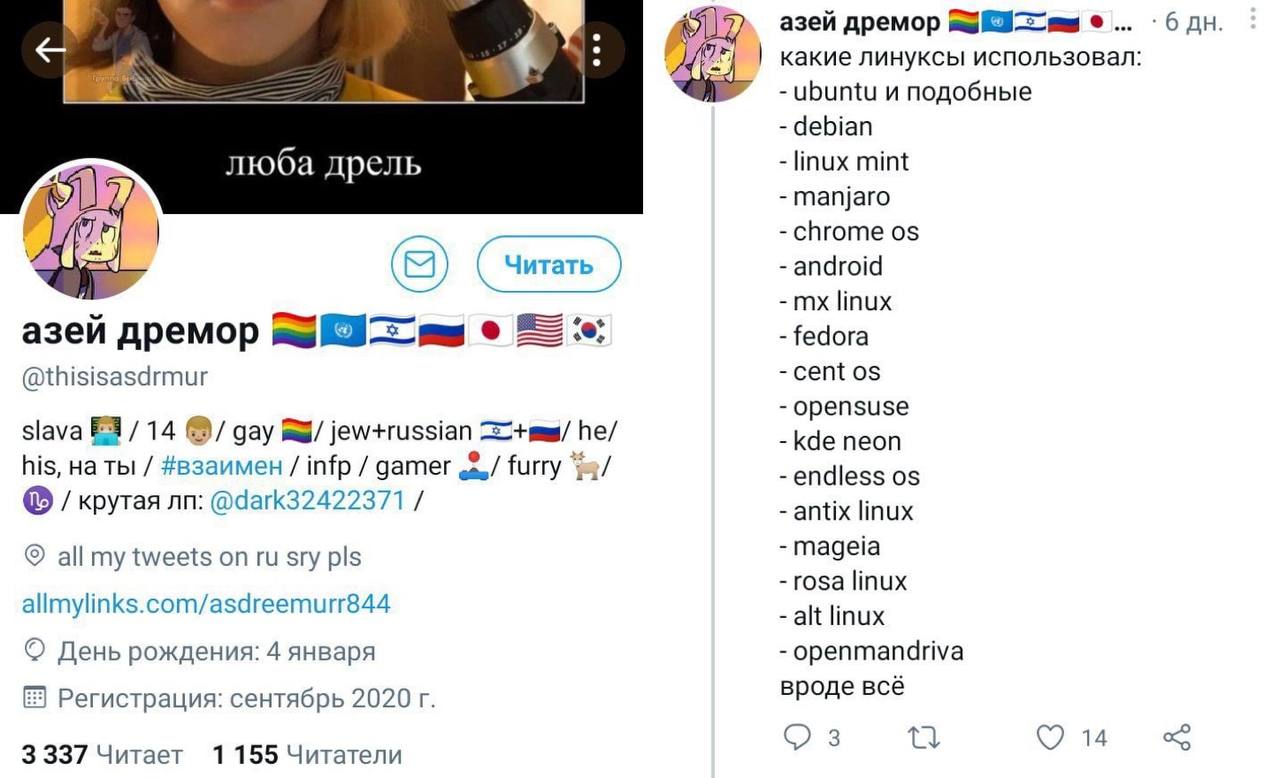The width and height of the screenshot is (1280, 778).
Task: Open the @dark32422371 mention
Action: (307, 501)
